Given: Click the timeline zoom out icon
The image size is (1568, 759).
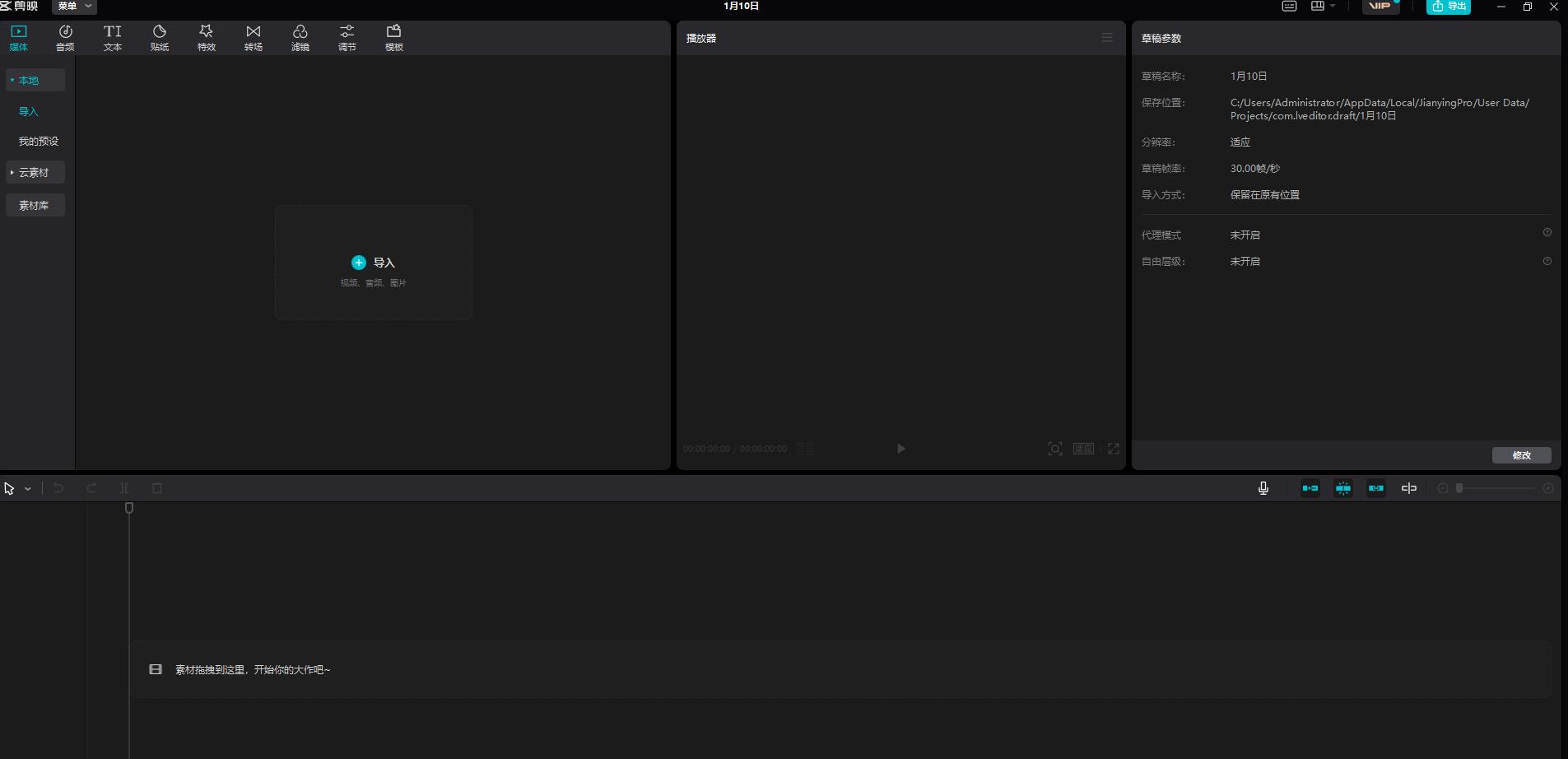Looking at the screenshot, I should point(1443,488).
